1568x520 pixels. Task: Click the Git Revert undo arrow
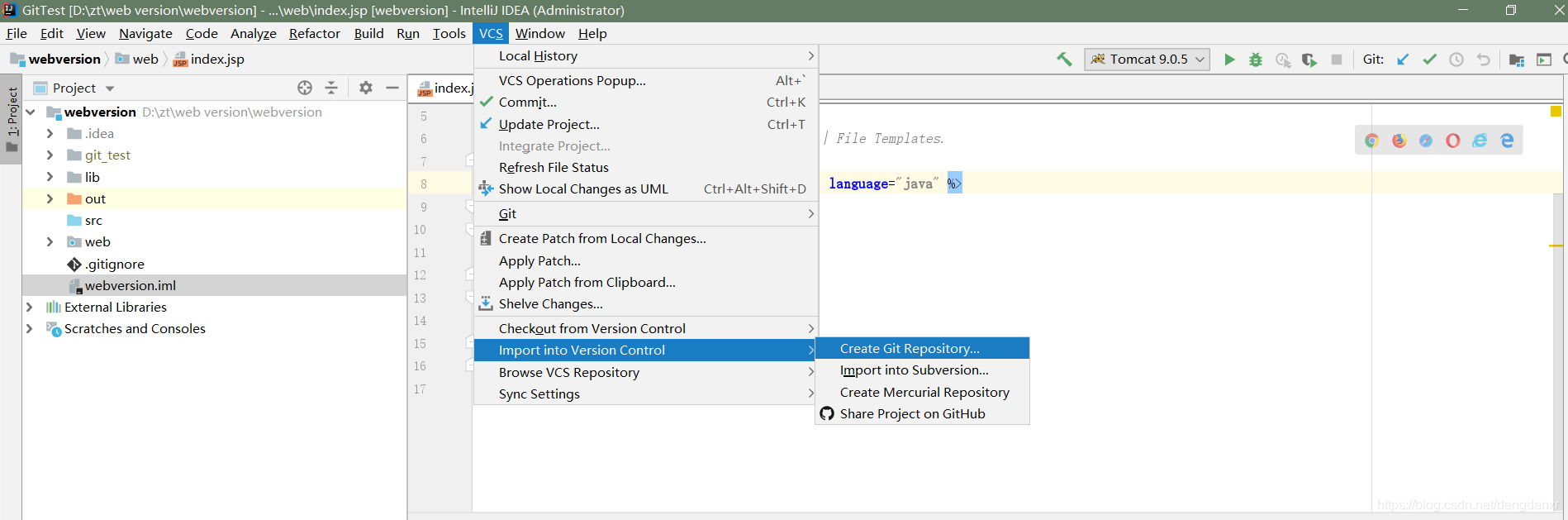(x=1484, y=60)
